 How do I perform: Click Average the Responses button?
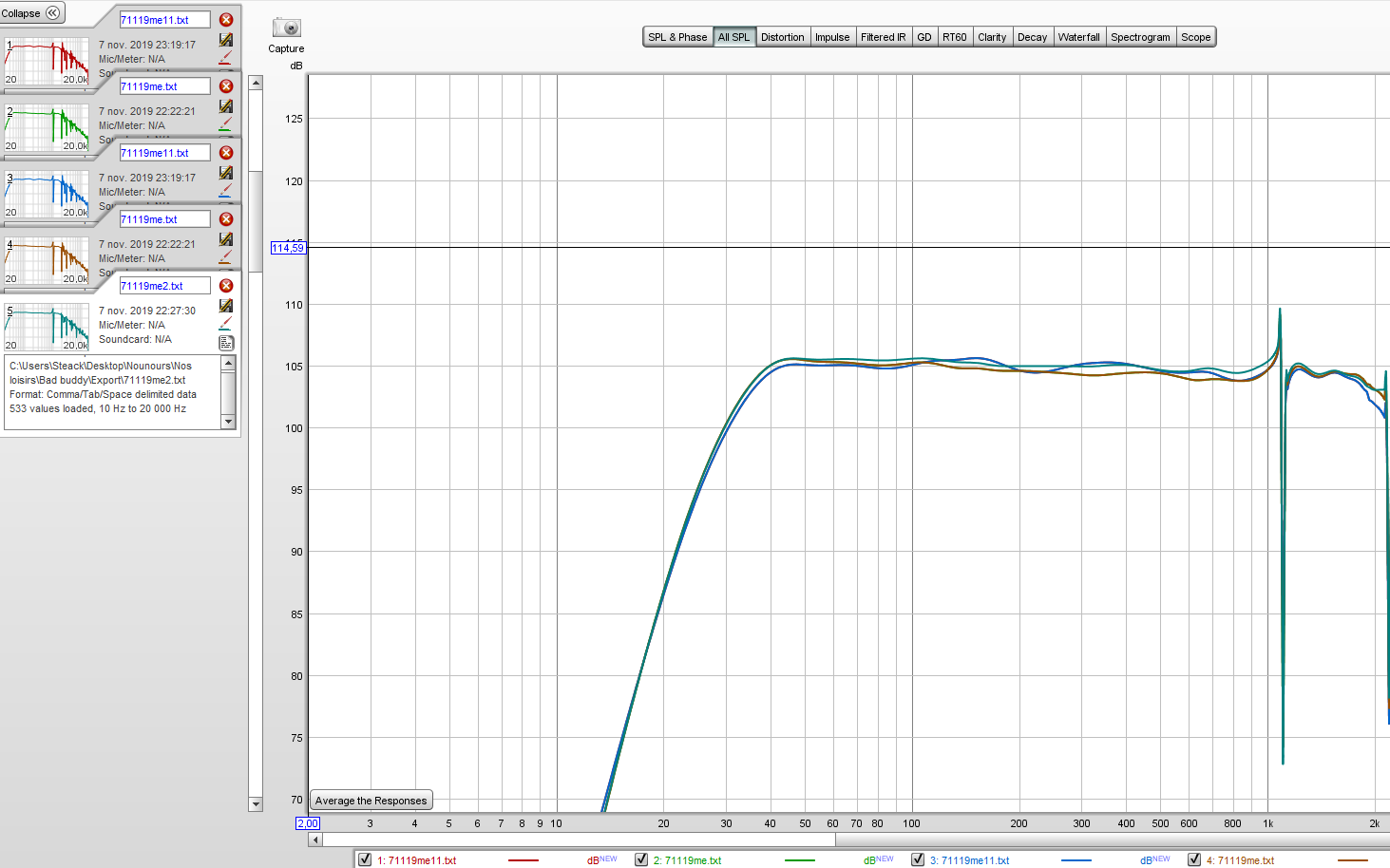[371, 801]
